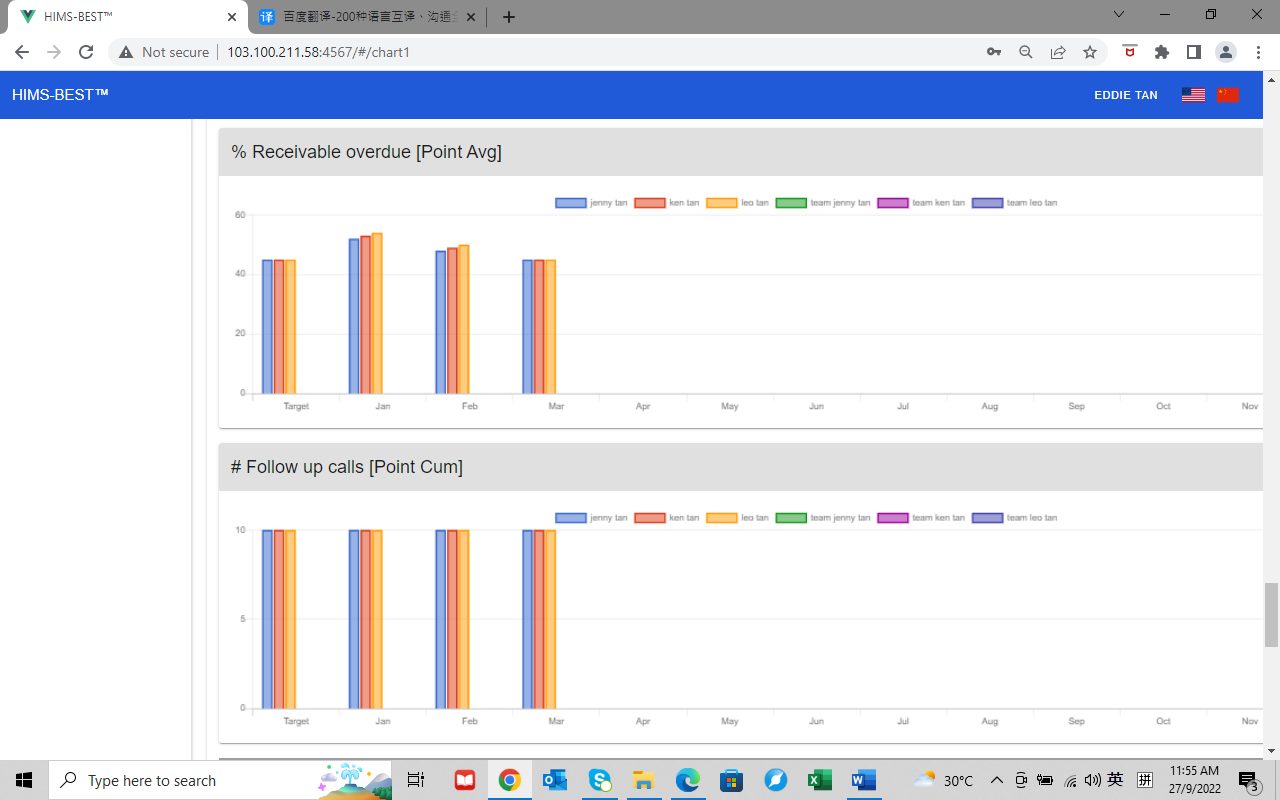The width and height of the screenshot is (1280, 800).
Task: Bookmark this page with the star icon
Action: tap(1090, 52)
